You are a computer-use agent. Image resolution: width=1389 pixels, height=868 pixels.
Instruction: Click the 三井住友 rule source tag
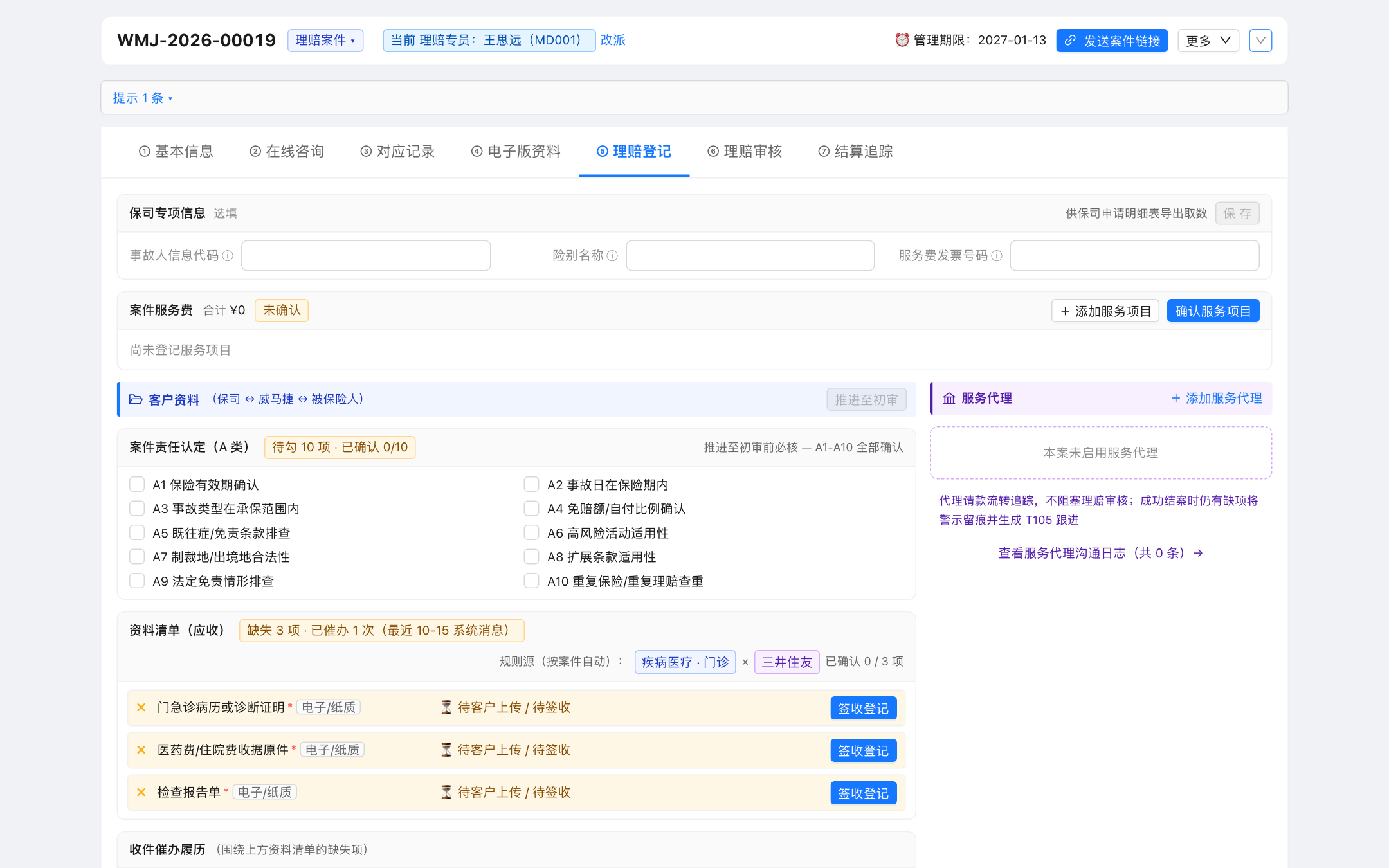787,662
